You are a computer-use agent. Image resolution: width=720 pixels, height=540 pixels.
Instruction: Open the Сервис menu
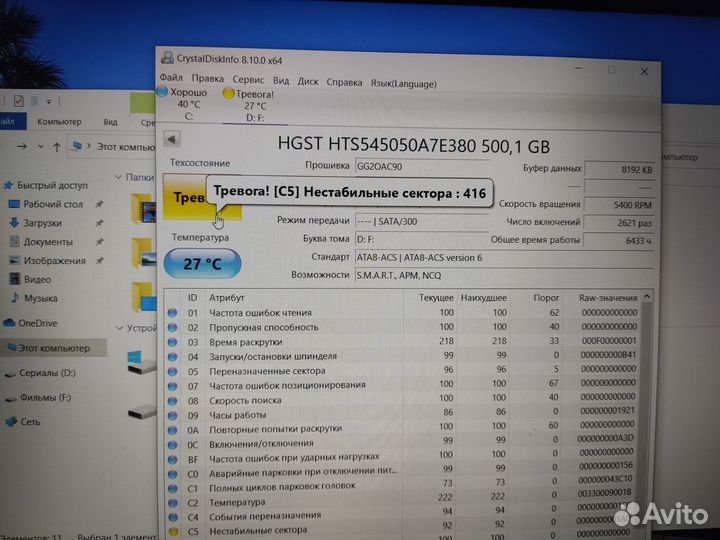coord(248,79)
